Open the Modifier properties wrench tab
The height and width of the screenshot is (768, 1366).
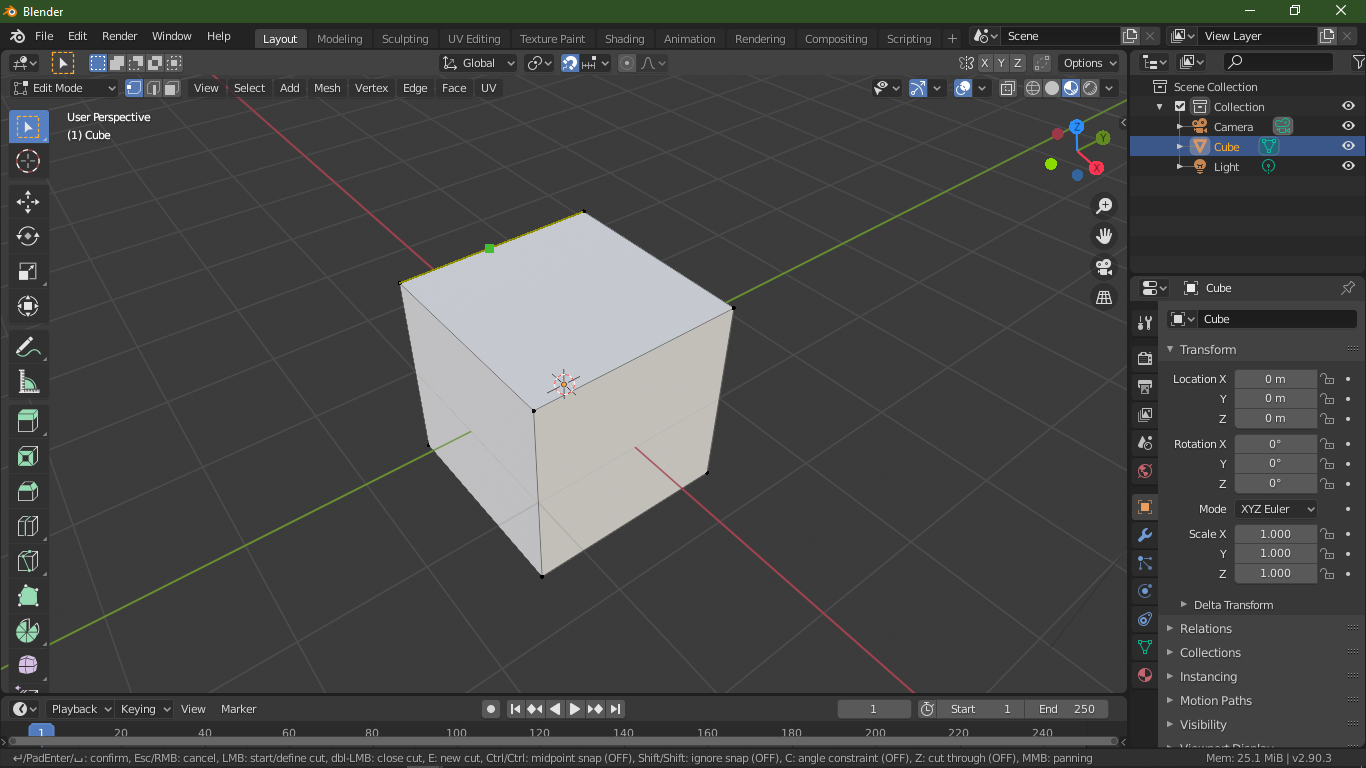tap(1145, 535)
